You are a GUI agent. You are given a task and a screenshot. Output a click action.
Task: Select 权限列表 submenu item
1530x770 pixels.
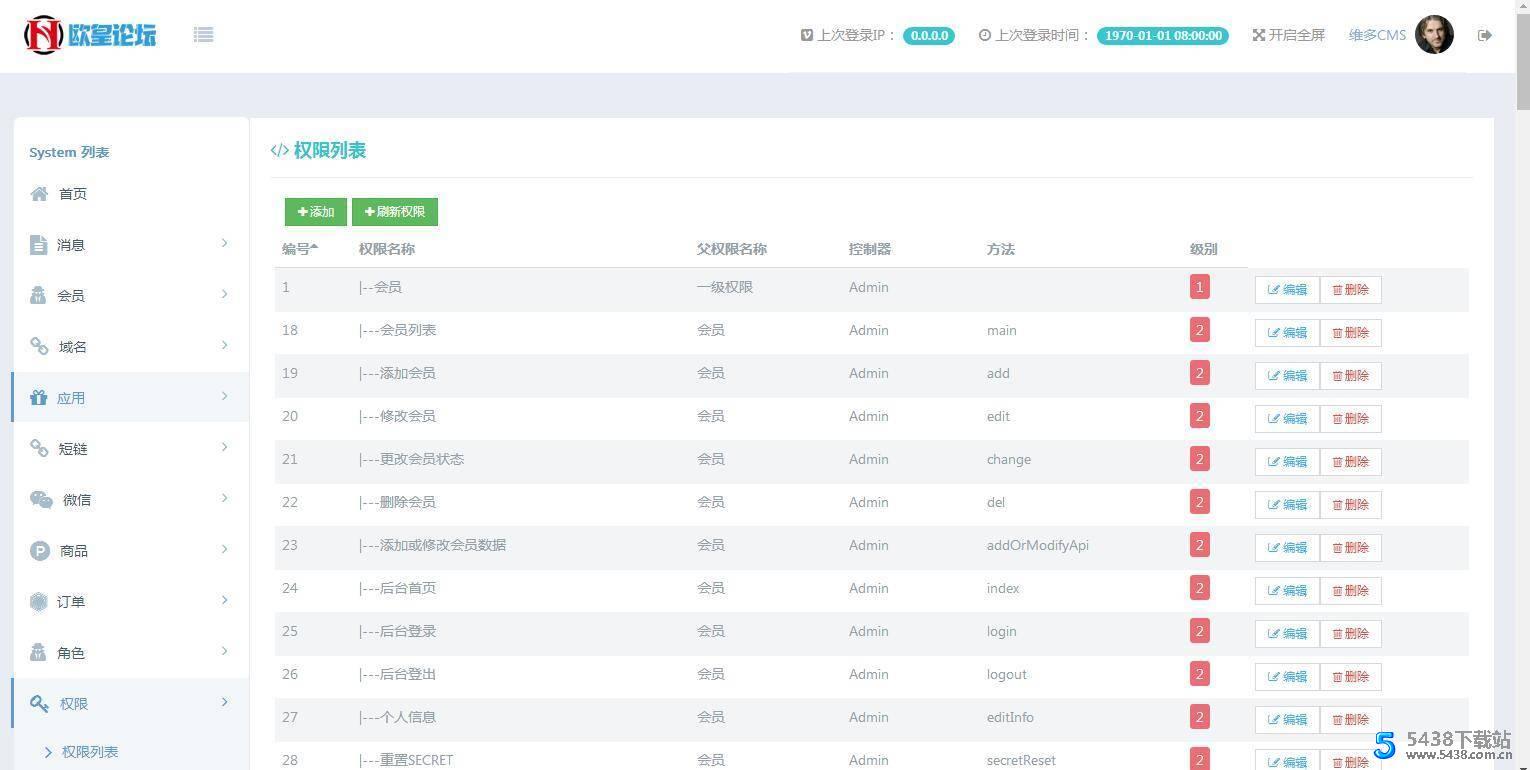(90, 752)
